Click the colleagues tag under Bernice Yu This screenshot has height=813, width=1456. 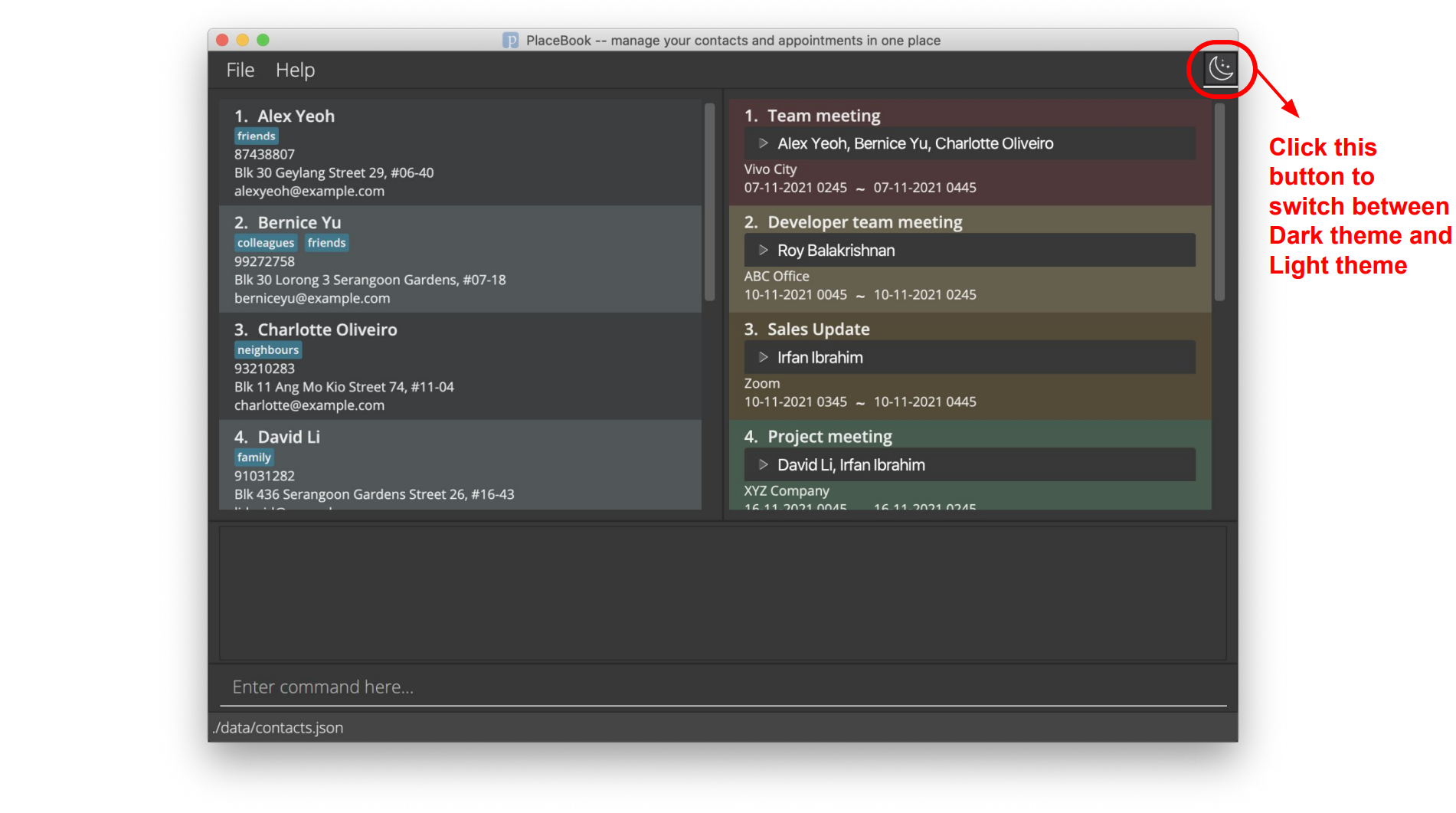[x=266, y=243]
